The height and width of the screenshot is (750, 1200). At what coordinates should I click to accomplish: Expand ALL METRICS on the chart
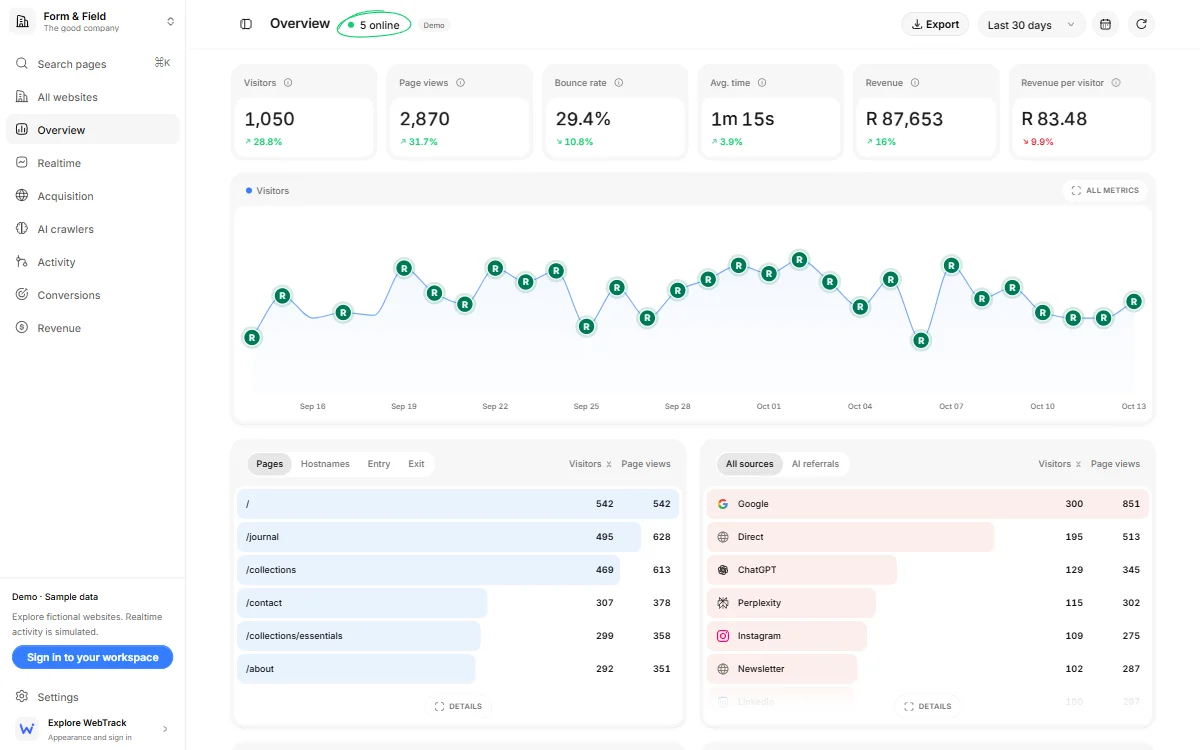click(1105, 190)
